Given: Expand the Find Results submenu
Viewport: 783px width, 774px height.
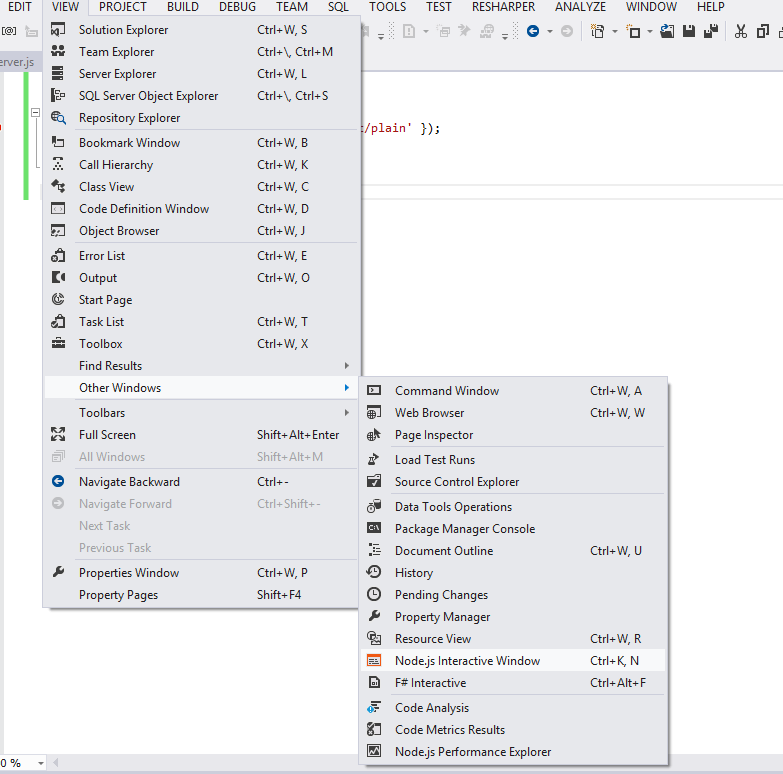Looking at the screenshot, I should [346, 366].
